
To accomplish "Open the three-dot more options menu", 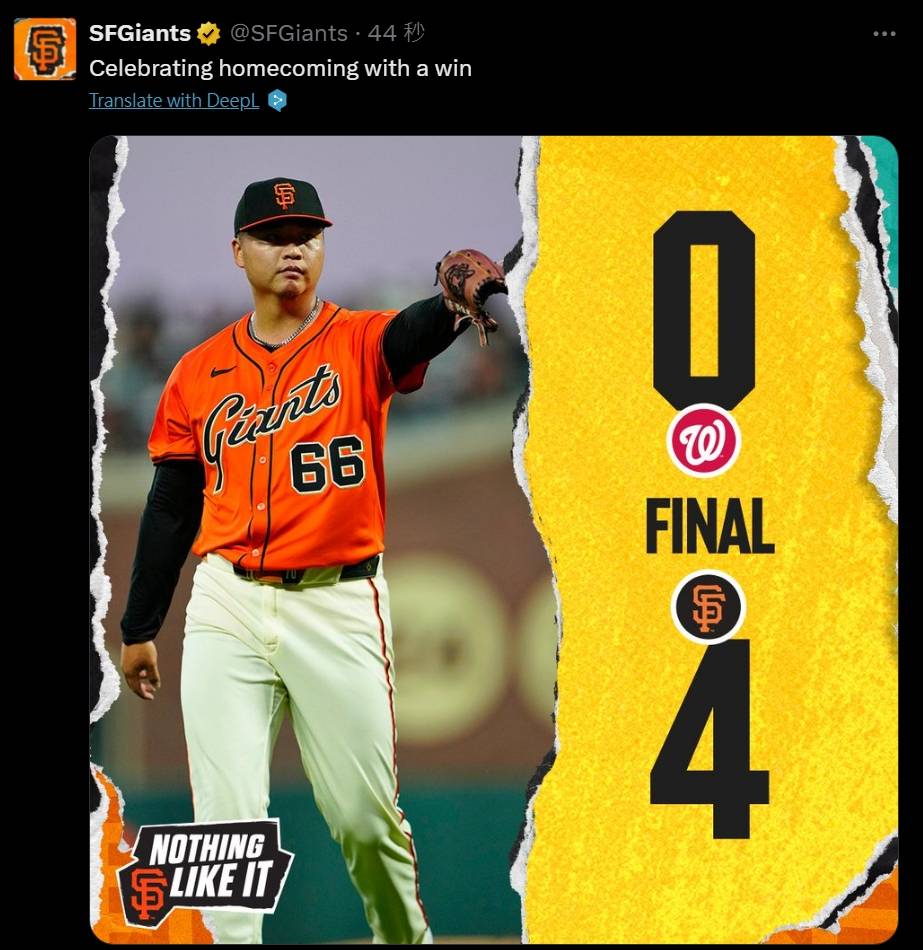I will click(x=884, y=34).
